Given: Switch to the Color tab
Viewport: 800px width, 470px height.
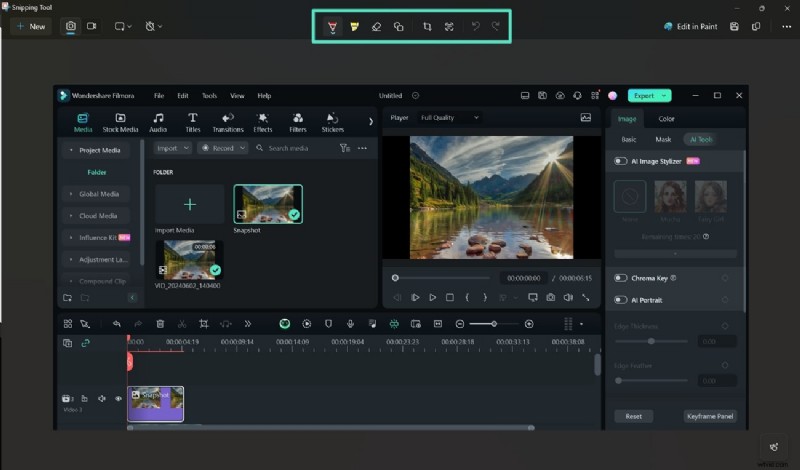Looking at the screenshot, I should pos(666,119).
